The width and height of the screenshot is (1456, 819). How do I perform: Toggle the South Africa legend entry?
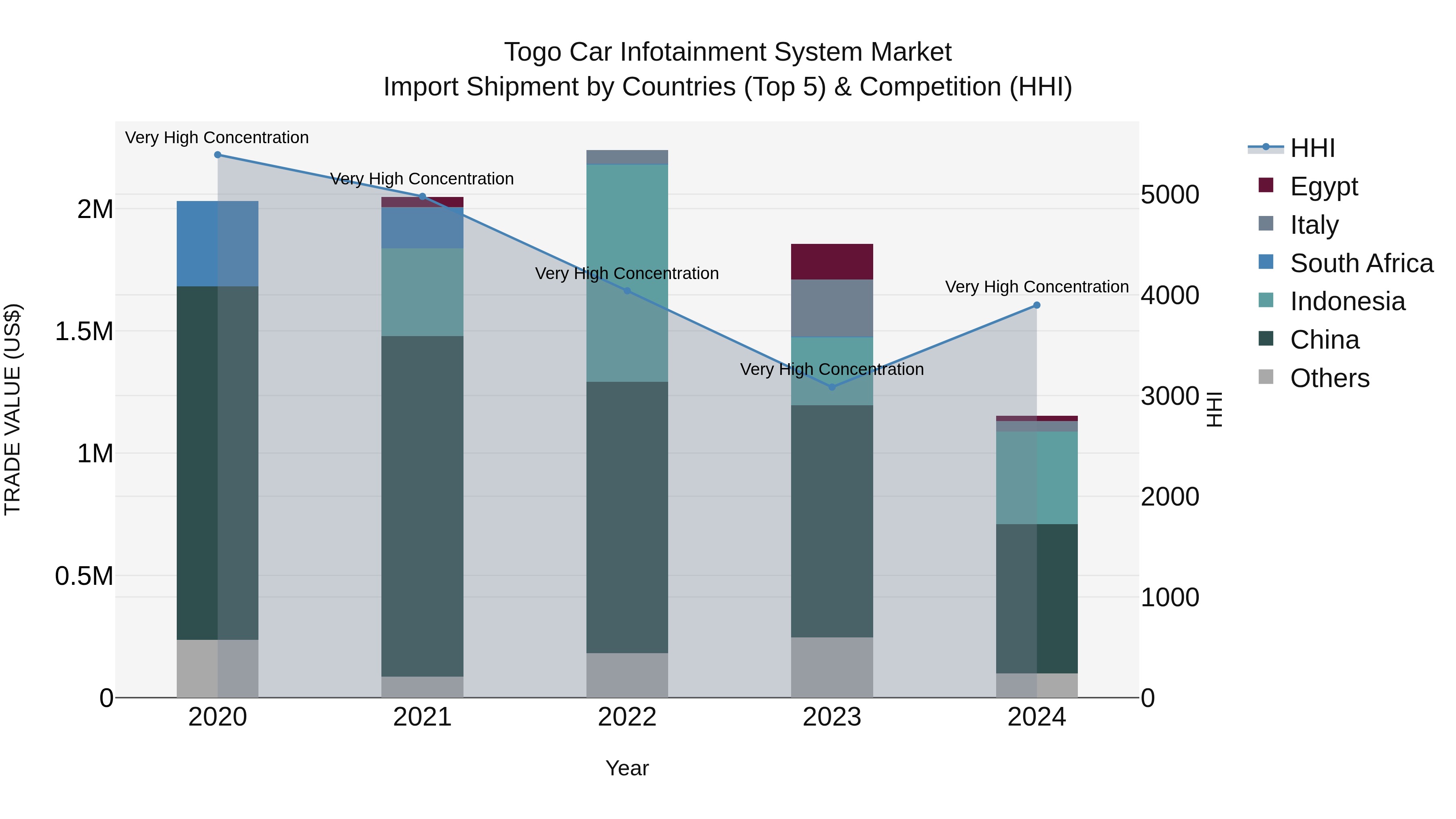(x=1345, y=263)
